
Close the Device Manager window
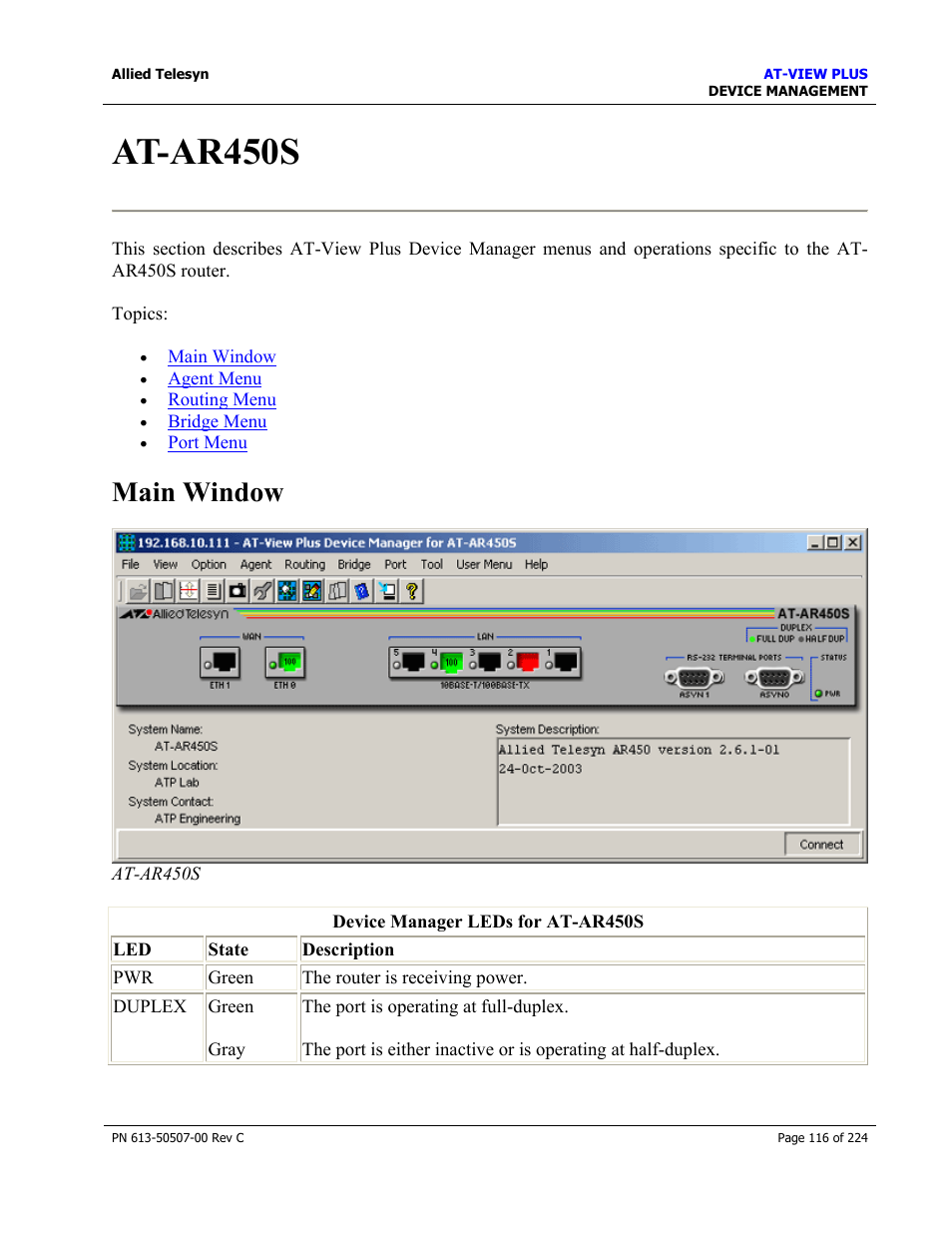pyautogui.click(x=852, y=542)
